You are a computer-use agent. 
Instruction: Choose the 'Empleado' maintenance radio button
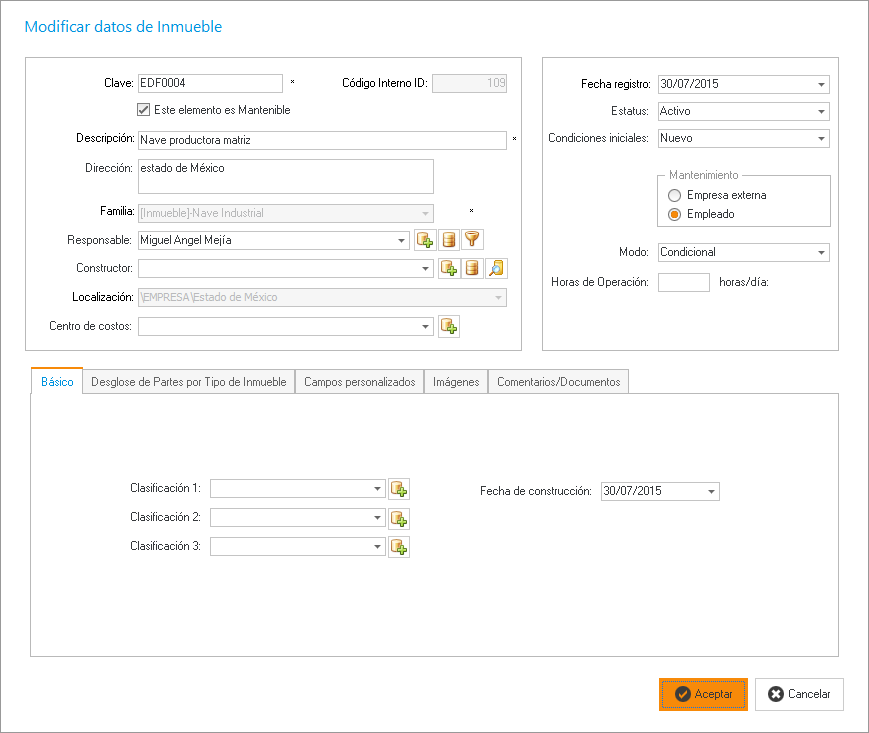coord(676,214)
